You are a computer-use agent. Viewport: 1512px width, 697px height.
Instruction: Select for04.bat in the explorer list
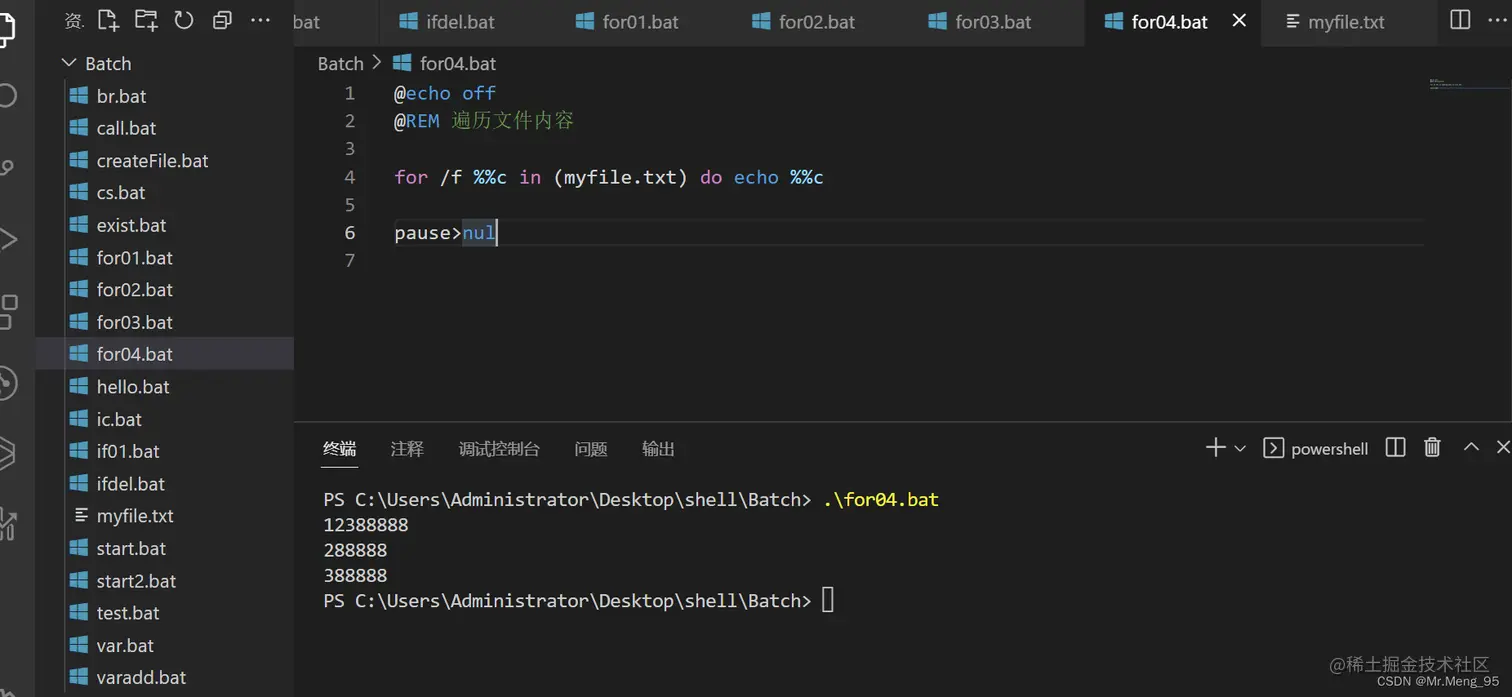[x=165, y=354]
